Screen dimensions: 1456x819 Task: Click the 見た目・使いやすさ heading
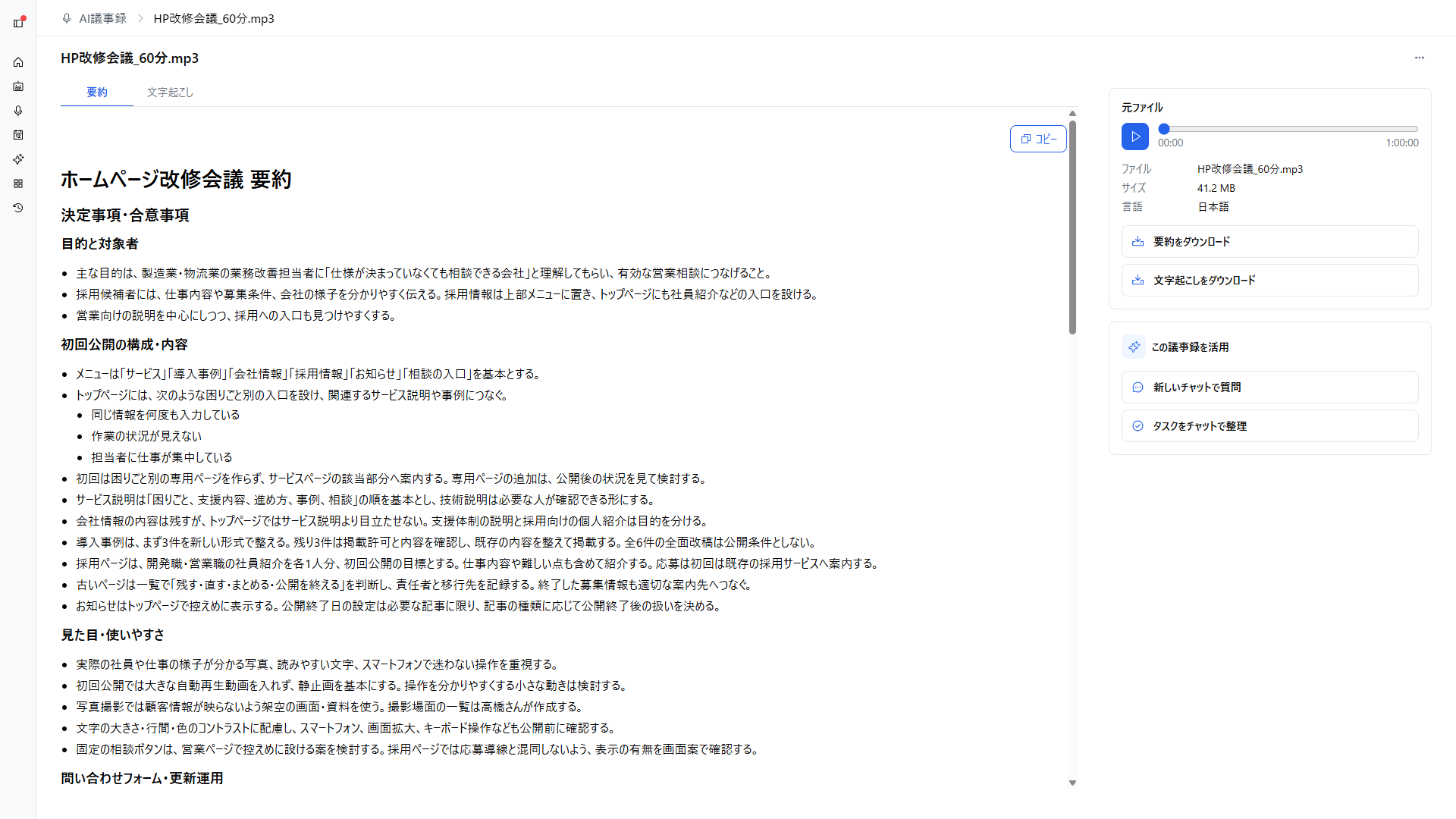coord(112,635)
